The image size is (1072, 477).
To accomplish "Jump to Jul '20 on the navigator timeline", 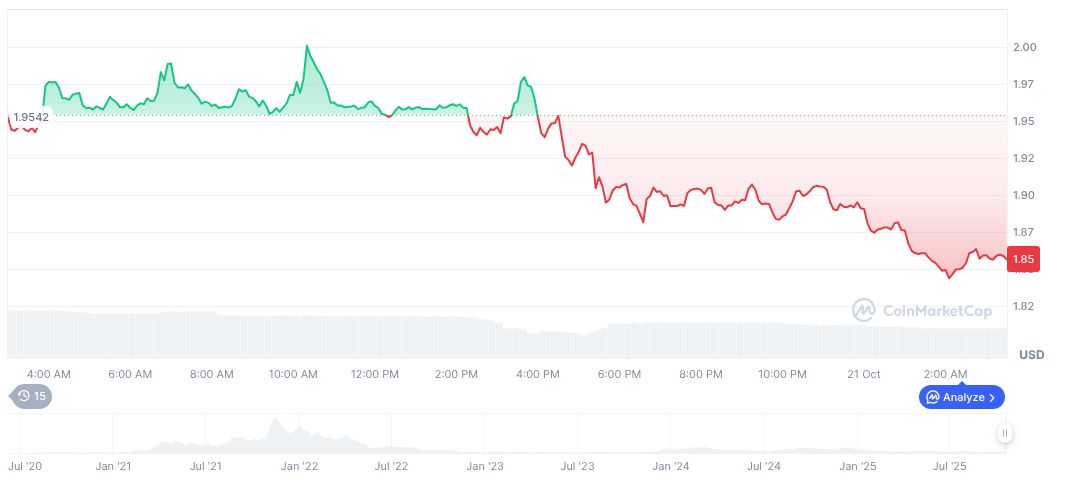I will (x=25, y=466).
